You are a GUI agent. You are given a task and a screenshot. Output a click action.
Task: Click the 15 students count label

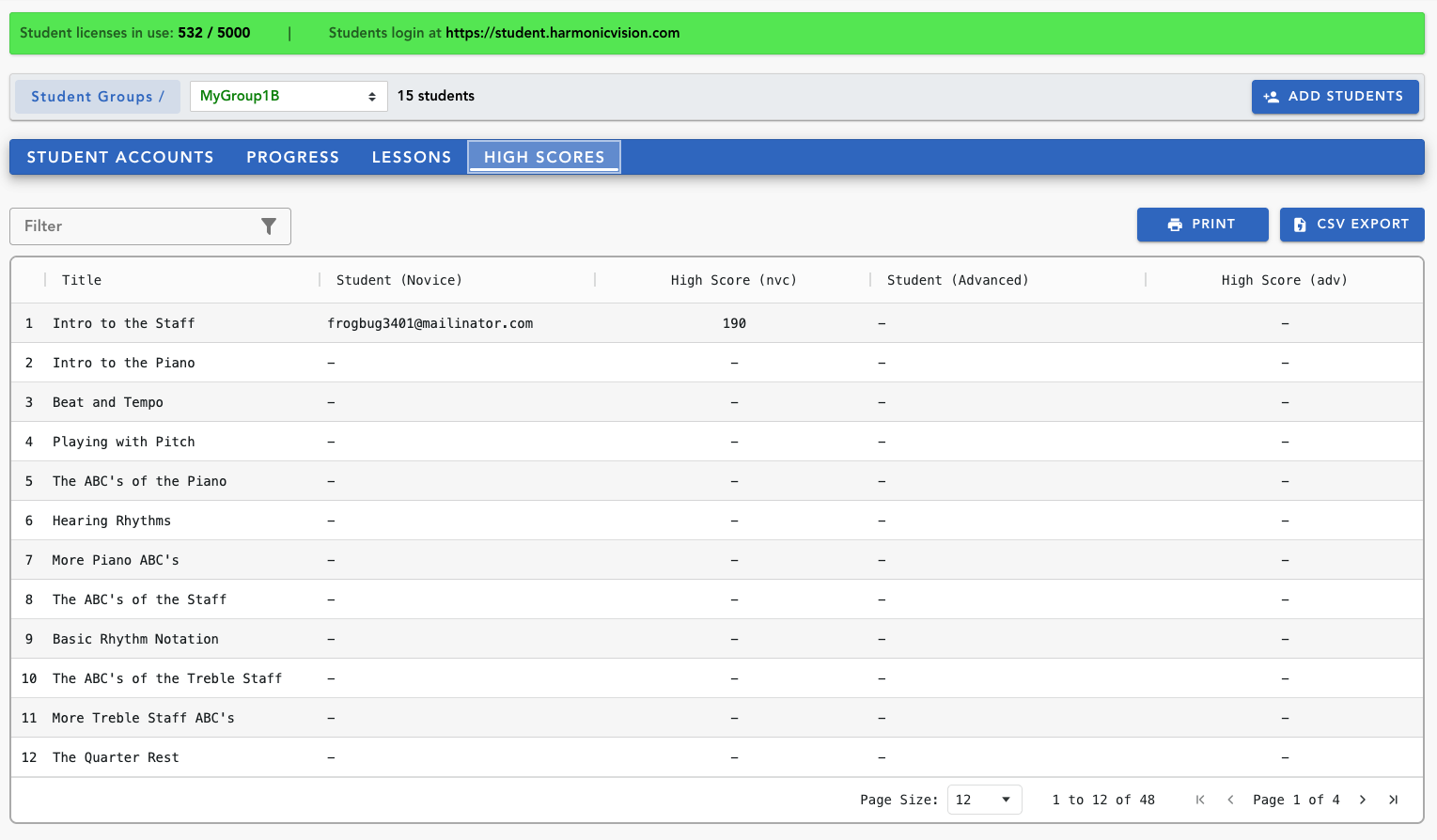coord(436,96)
